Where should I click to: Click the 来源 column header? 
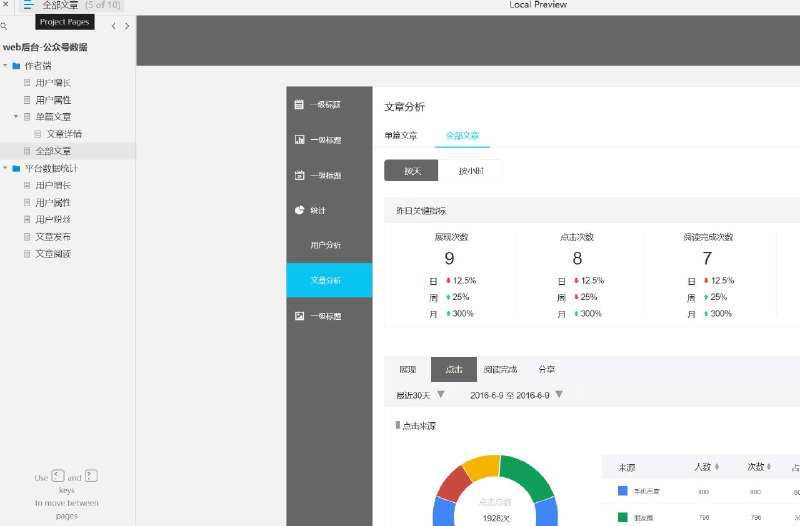[627, 467]
